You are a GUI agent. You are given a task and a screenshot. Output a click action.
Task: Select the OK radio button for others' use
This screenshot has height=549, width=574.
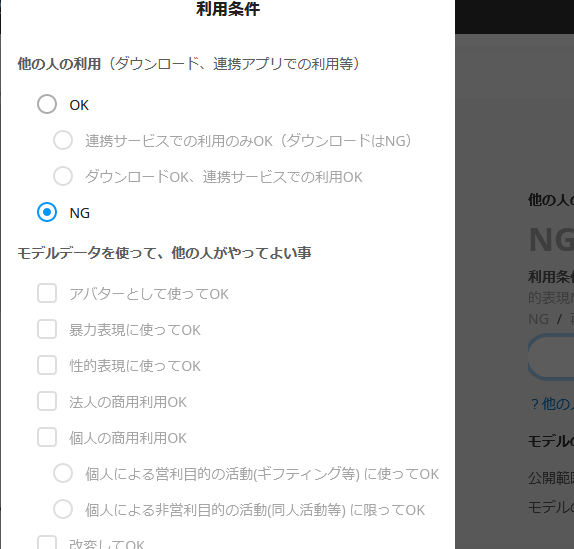(x=47, y=104)
